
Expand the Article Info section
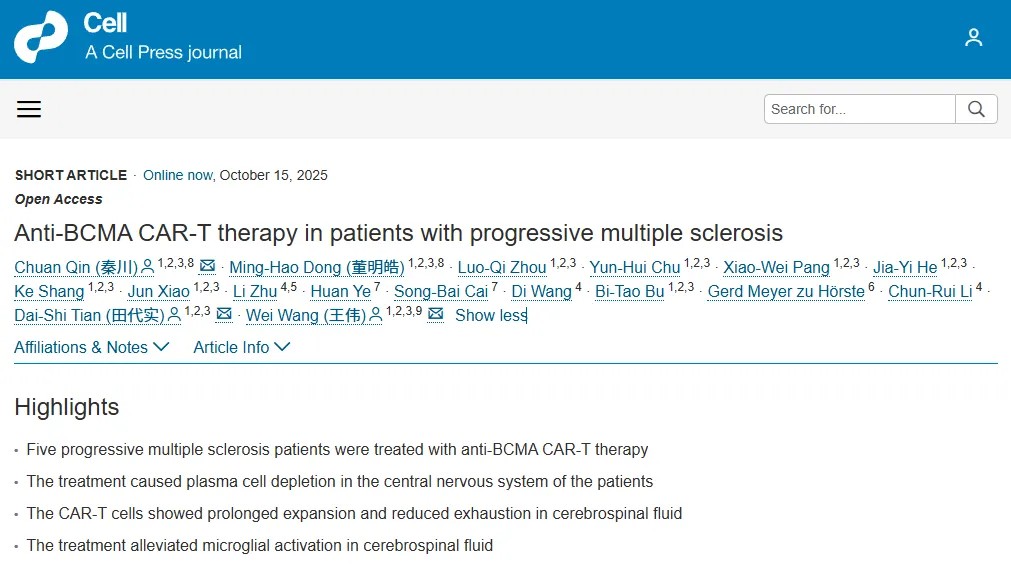(x=241, y=347)
